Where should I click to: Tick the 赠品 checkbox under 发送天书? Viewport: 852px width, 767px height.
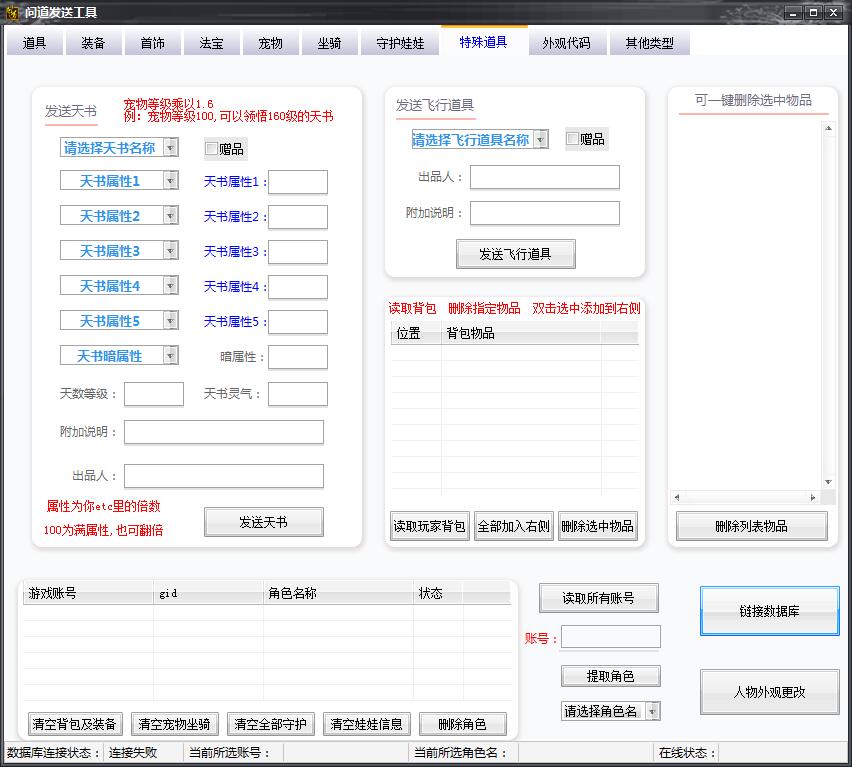click(211, 149)
